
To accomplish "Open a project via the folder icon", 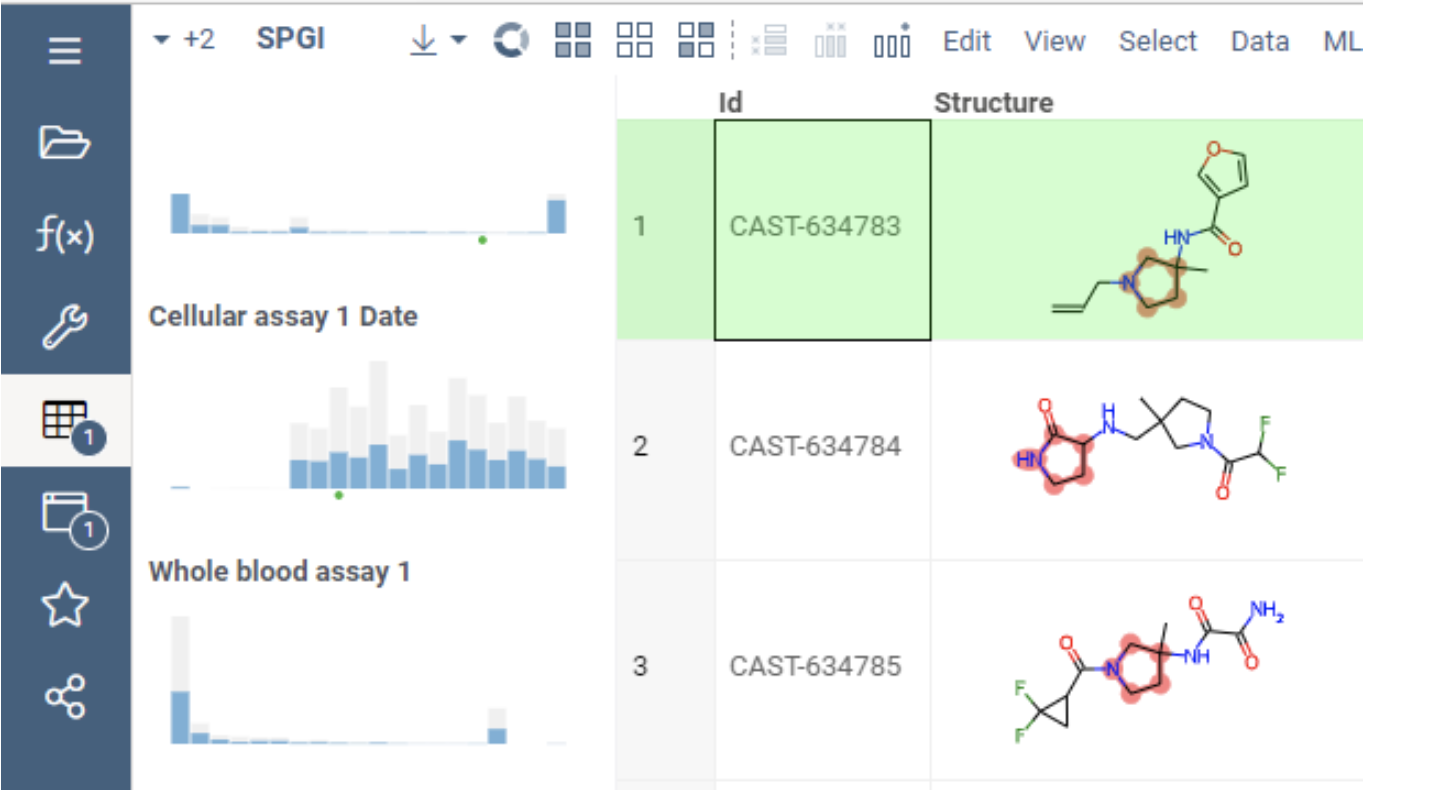I will 65,143.
